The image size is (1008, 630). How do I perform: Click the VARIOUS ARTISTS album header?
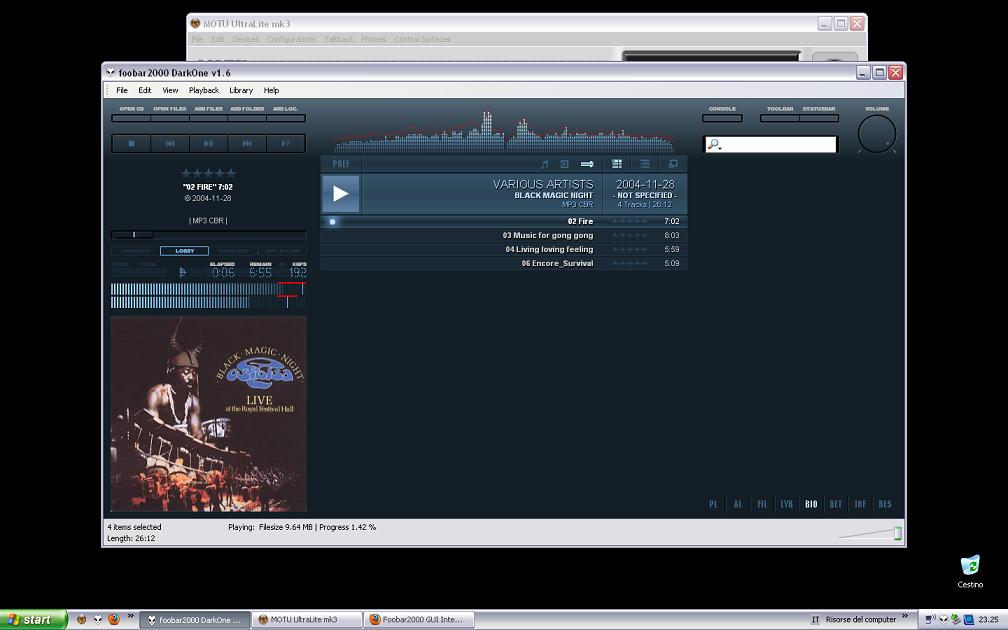click(x=543, y=184)
